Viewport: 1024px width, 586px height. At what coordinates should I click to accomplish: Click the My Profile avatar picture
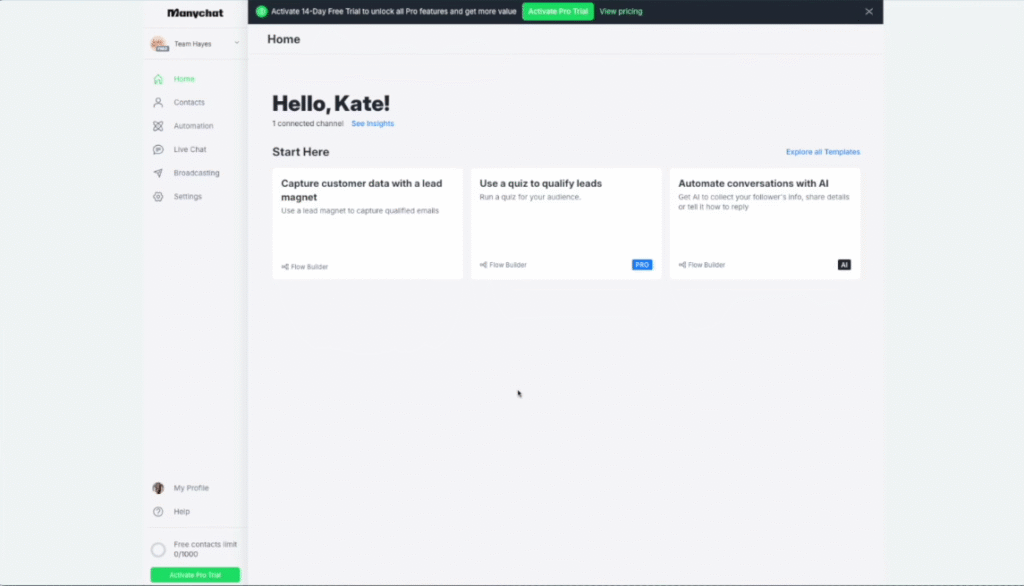pos(158,488)
